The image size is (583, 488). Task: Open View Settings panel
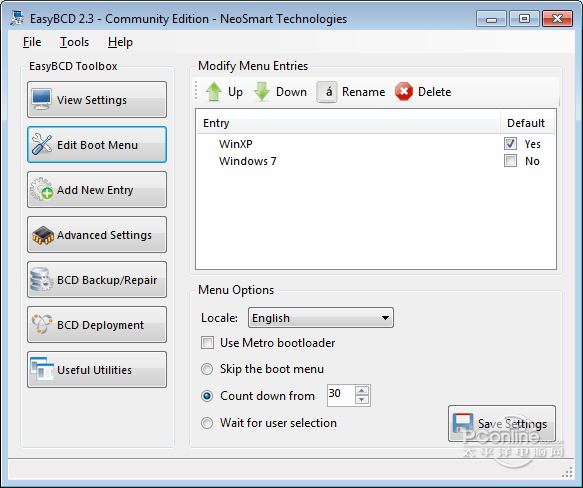pyautogui.click(x=97, y=99)
